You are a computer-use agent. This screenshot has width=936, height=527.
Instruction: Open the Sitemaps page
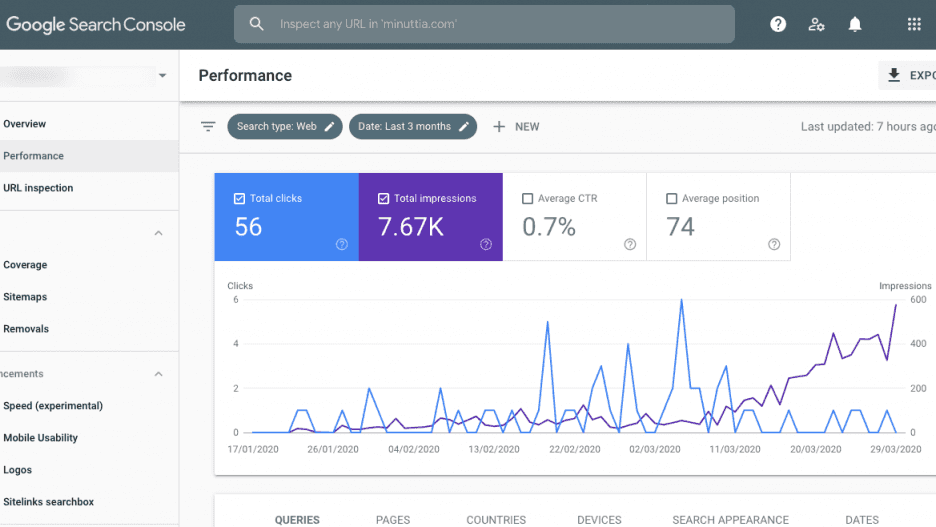pyautogui.click(x=89, y=297)
